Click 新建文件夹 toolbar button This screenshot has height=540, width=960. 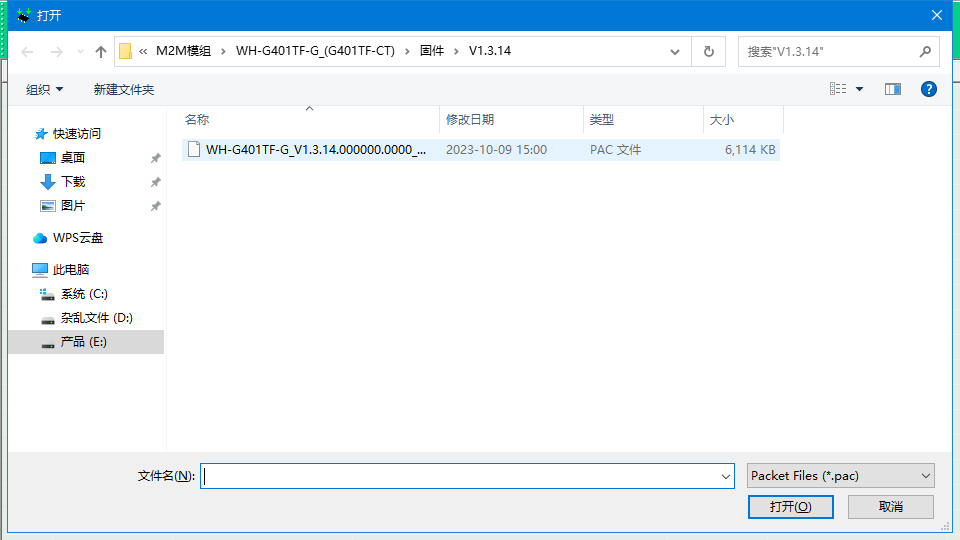coord(124,89)
